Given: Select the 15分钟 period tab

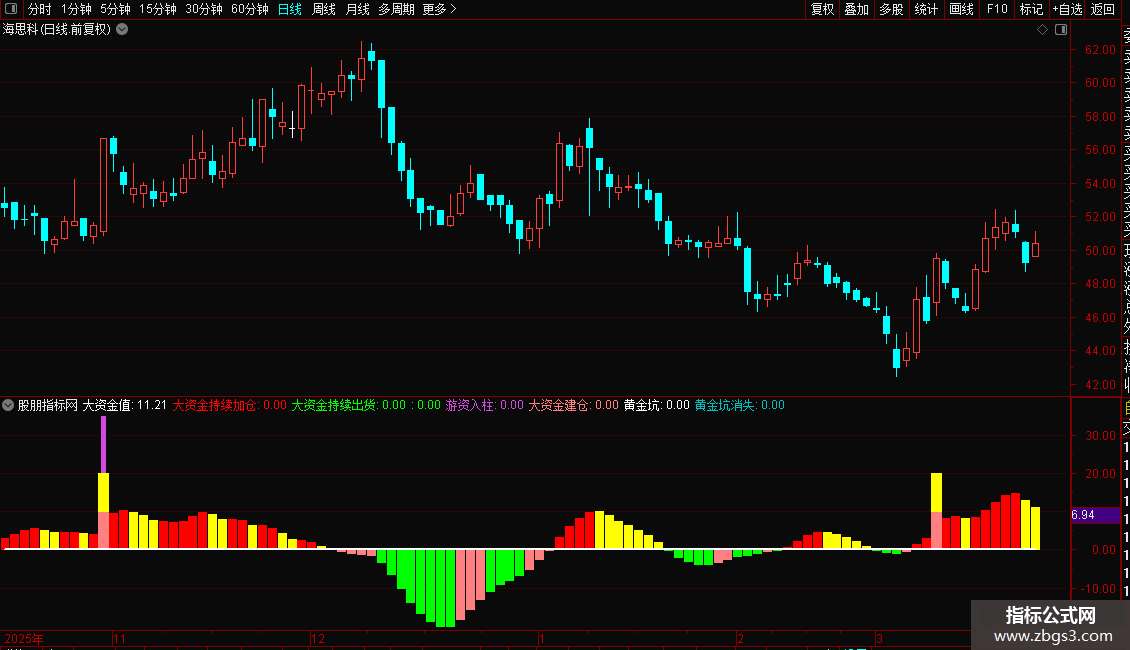Looking at the screenshot, I should tap(157, 9).
